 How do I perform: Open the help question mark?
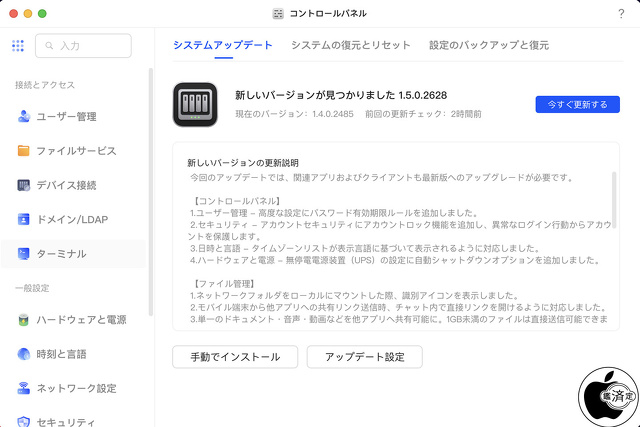[621, 14]
